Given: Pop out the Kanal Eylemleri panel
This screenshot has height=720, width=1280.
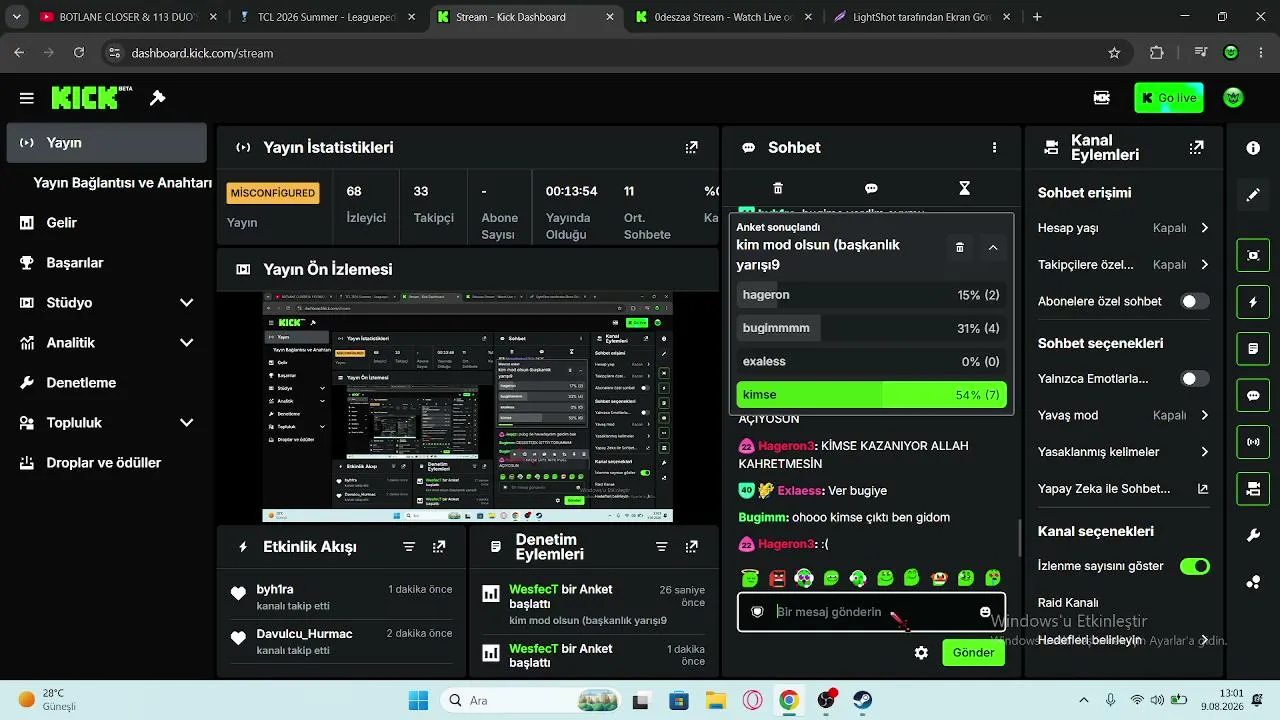Looking at the screenshot, I should (1196, 148).
